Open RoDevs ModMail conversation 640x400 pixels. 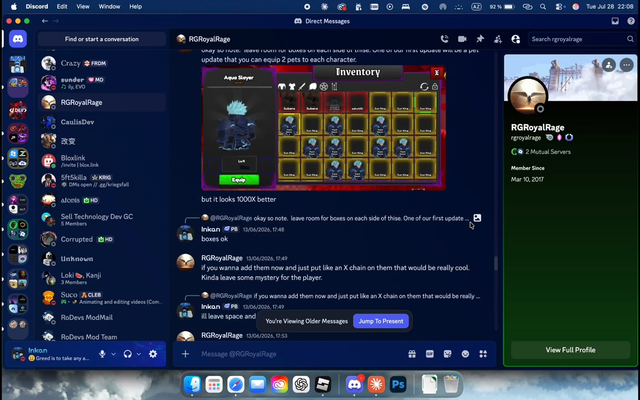pyautogui.click(x=102, y=317)
